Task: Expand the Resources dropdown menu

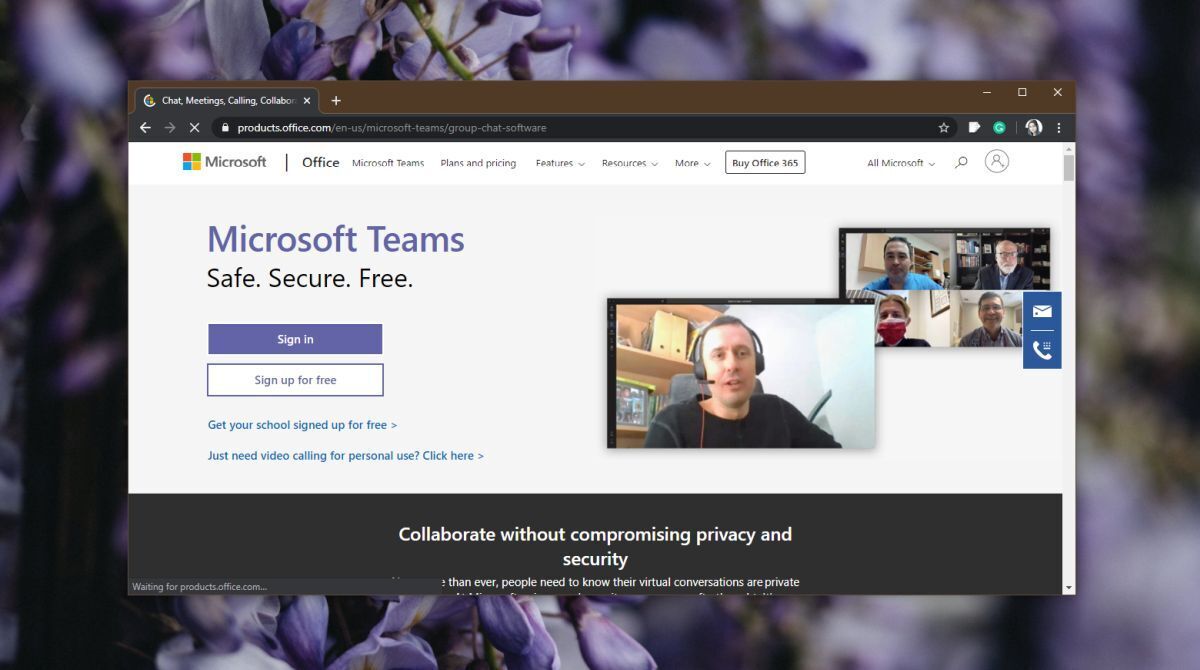Action: (x=629, y=163)
